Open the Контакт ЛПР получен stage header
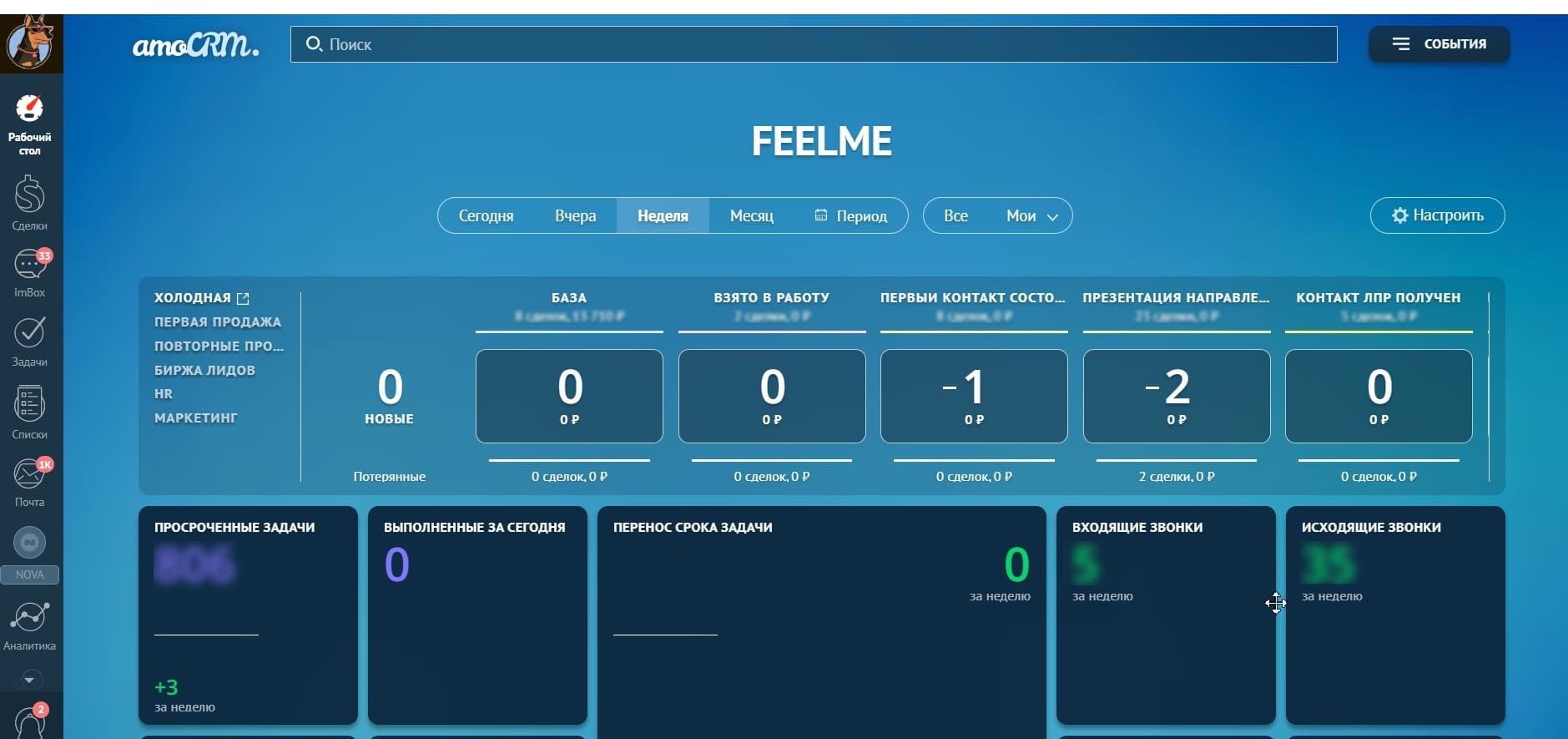Screen dimensions: 1568x739 click(x=1379, y=298)
